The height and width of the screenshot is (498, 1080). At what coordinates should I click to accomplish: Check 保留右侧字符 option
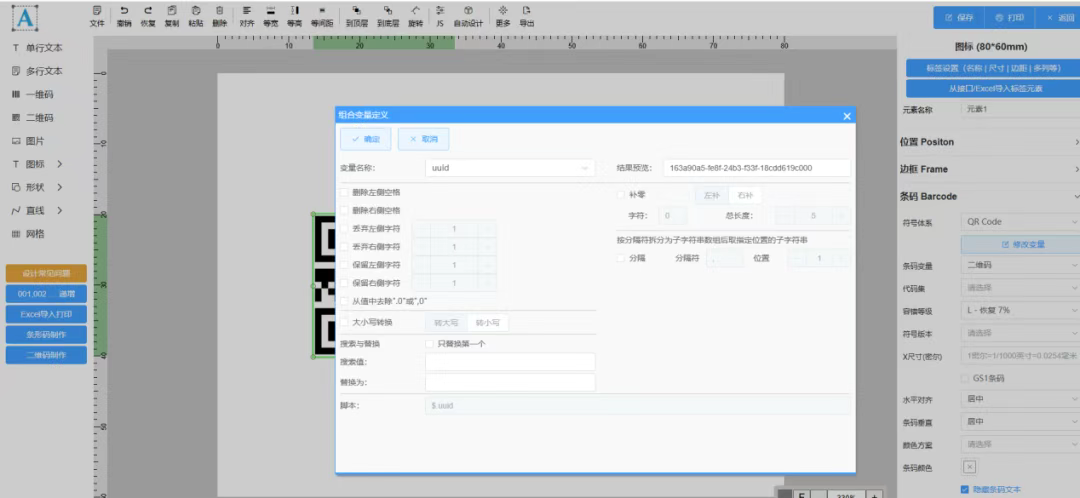tap(344, 283)
